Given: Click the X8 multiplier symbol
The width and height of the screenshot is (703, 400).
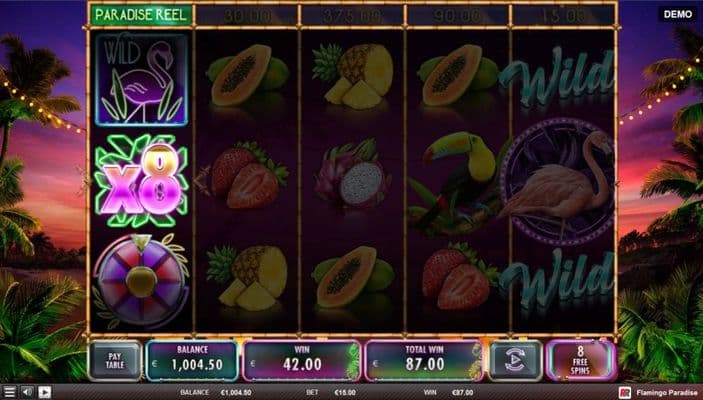Looking at the screenshot, I should click(x=141, y=181).
